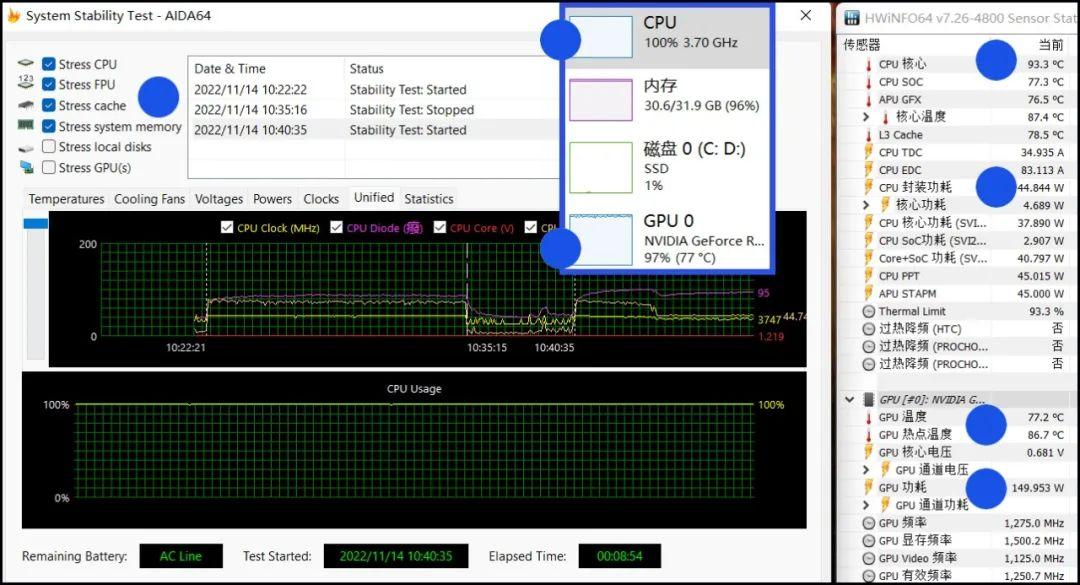This screenshot has height=585, width=1080.
Task: Enable the Stress local disks checkbox
Action: [x=49, y=147]
